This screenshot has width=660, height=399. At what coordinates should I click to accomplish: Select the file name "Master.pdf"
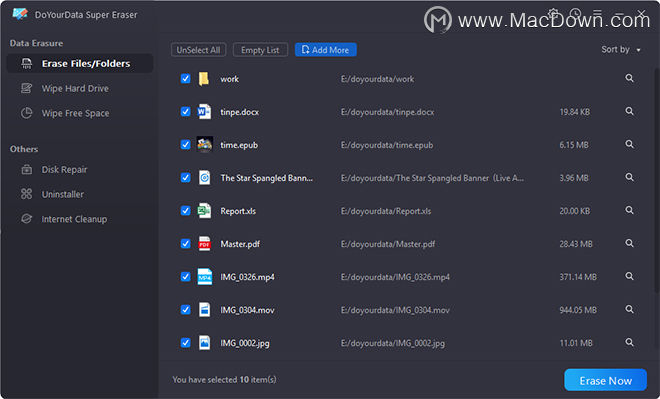click(240, 244)
